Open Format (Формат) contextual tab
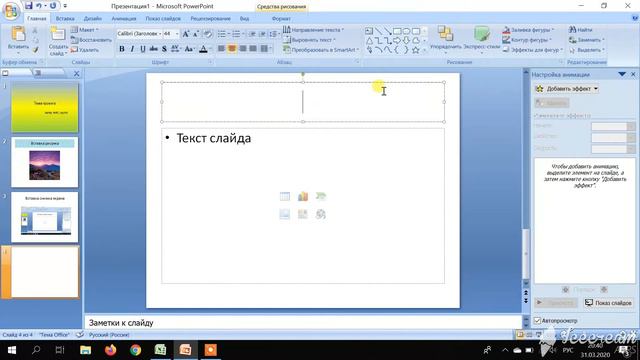Image resolution: width=640 pixels, height=360 pixels. click(281, 18)
